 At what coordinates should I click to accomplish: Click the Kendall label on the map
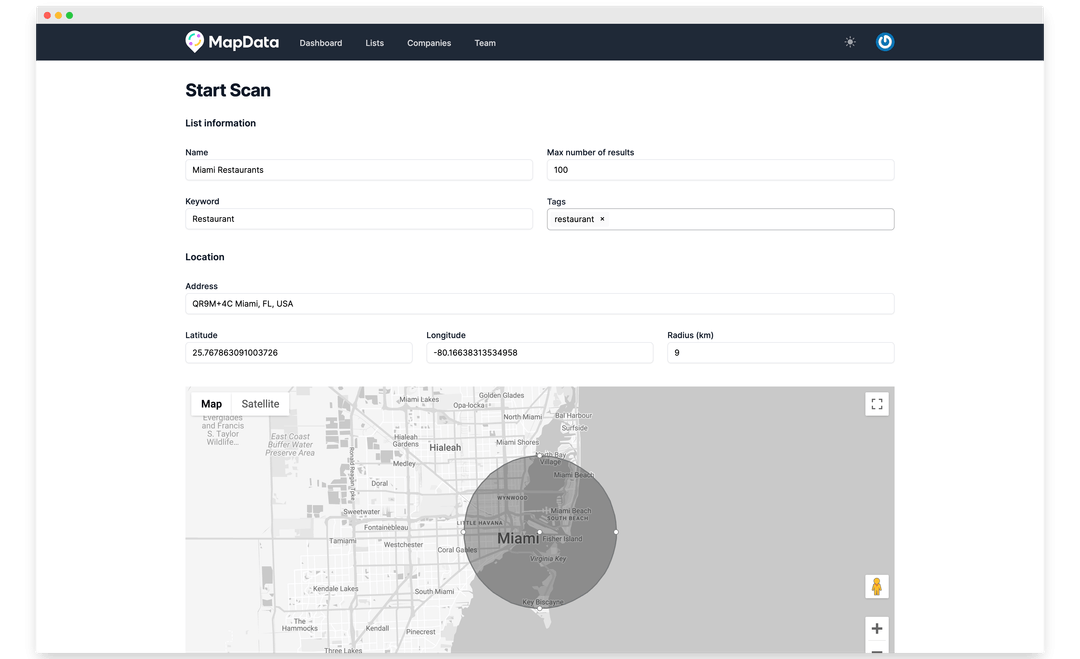377,628
